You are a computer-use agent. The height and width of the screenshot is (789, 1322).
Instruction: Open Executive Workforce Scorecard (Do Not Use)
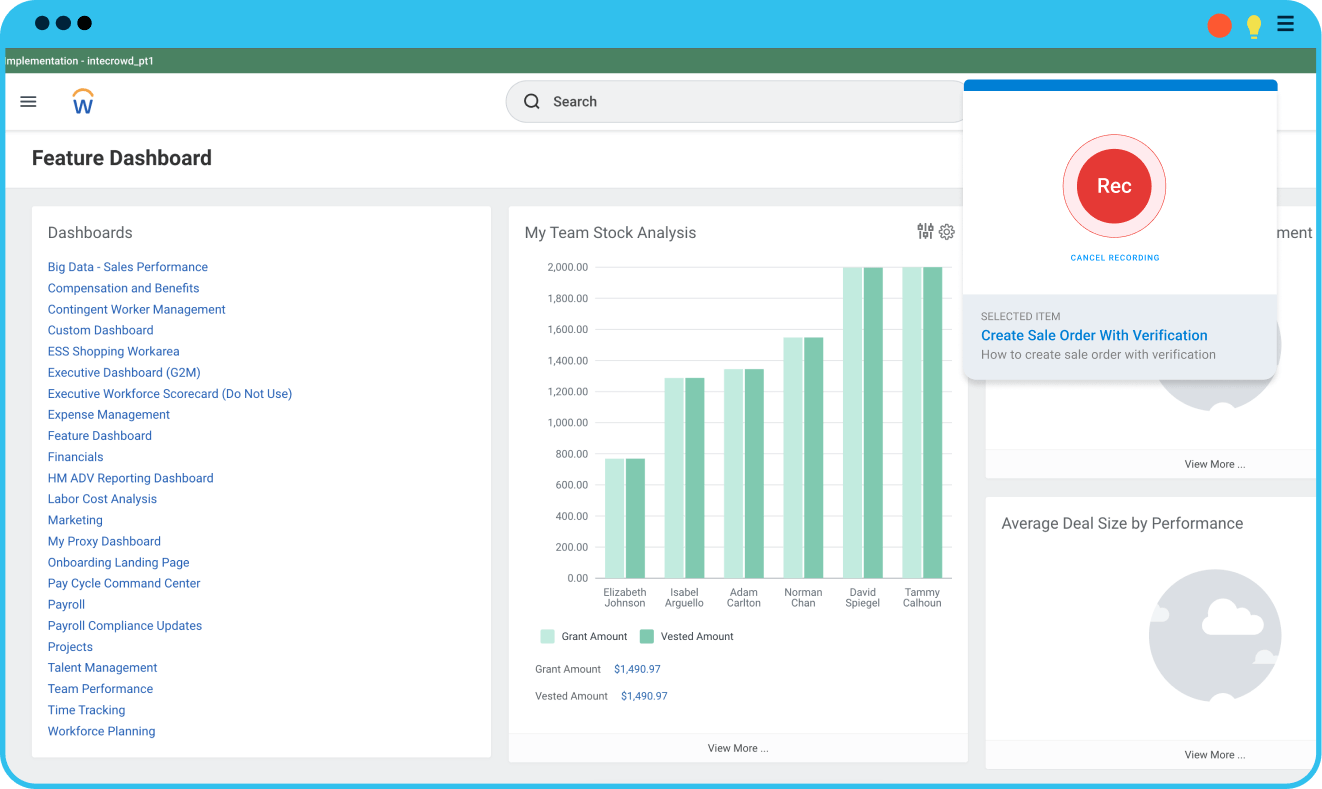170,394
